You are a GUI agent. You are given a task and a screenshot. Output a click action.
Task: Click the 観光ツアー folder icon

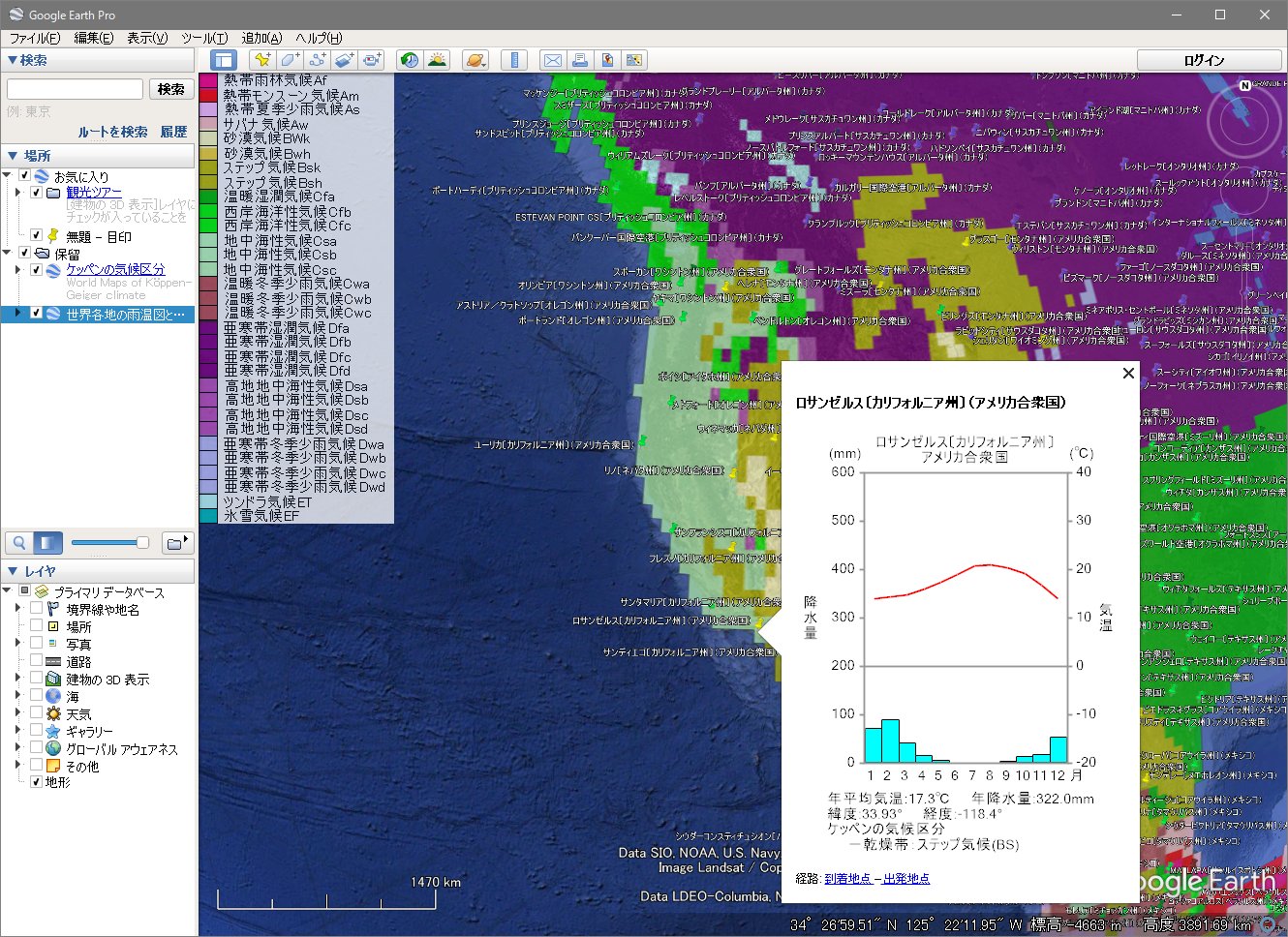54,193
